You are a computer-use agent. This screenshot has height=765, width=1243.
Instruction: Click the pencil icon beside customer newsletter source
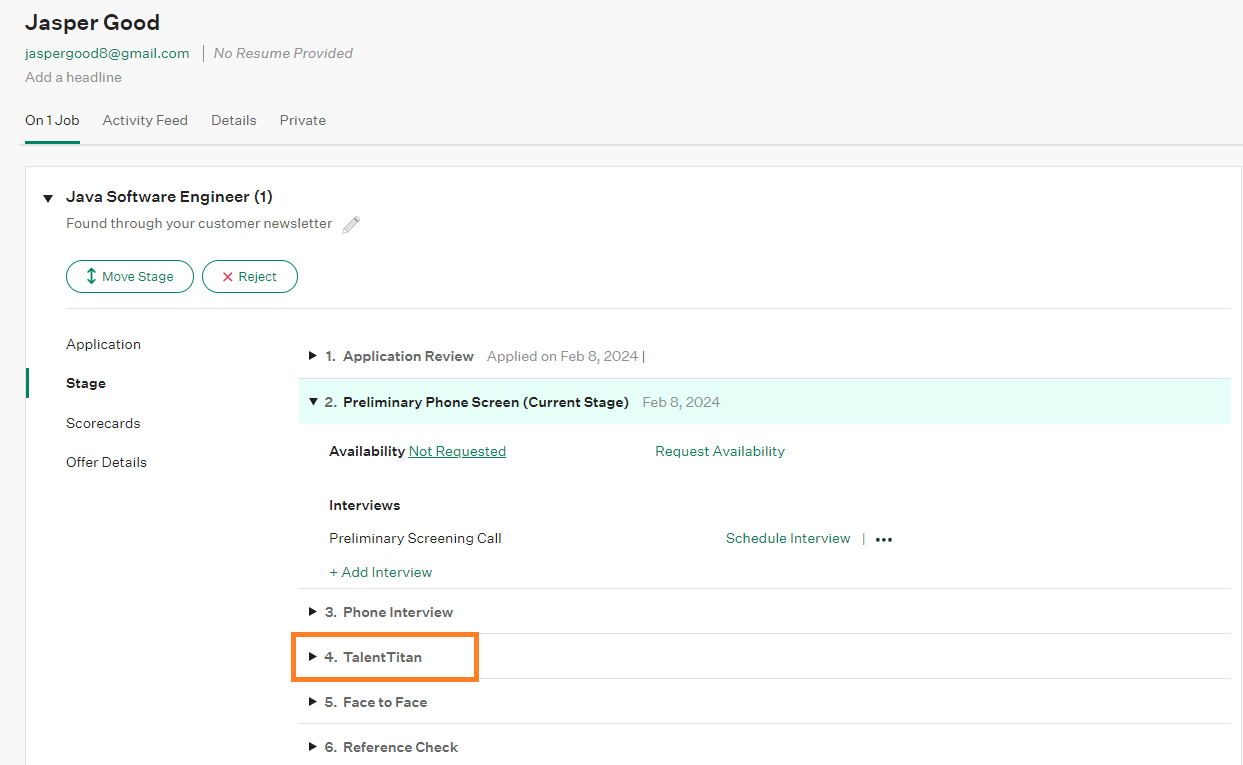351,225
